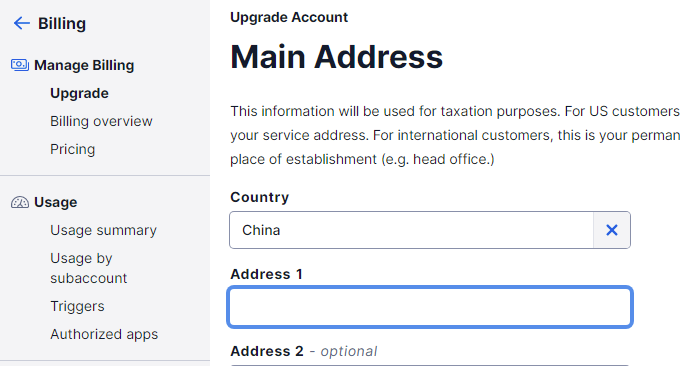Click the Usage gauge icon
The width and height of the screenshot is (680, 366).
pyautogui.click(x=20, y=202)
